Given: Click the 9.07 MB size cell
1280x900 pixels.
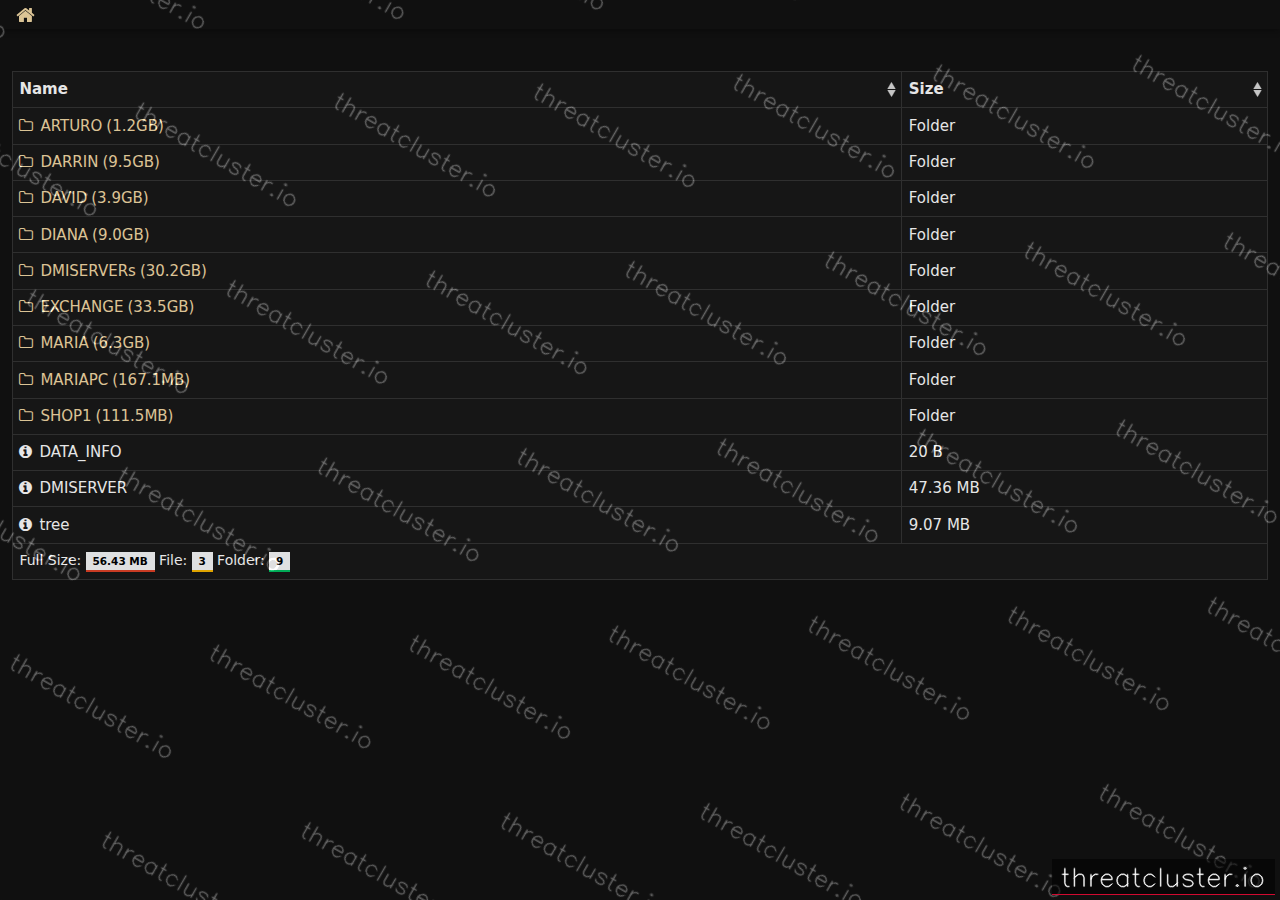Looking at the screenshot, I should [1084, 524].
